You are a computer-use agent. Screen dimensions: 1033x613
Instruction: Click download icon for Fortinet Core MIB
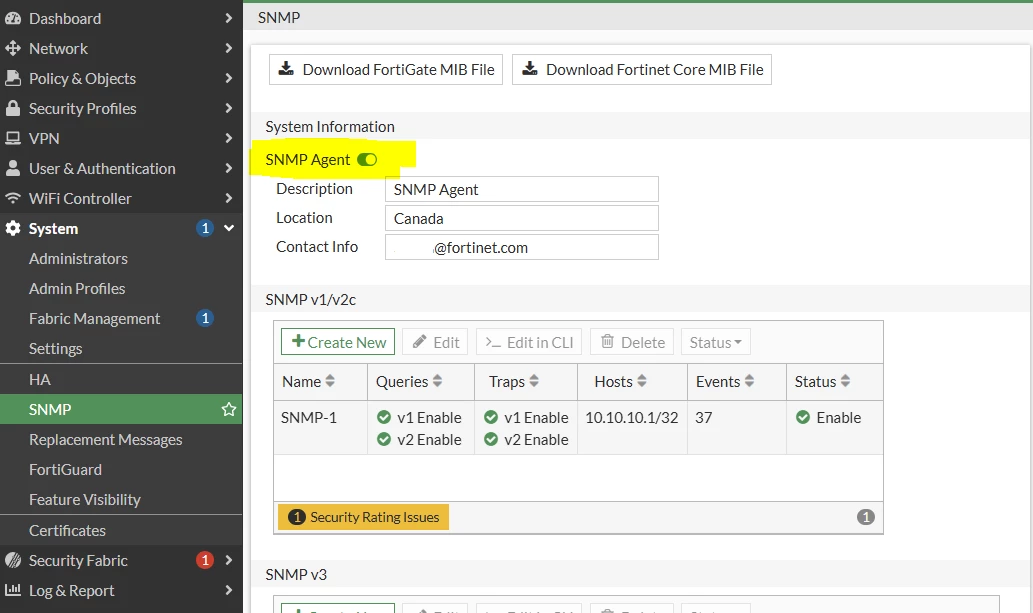pyautogui.click(x=530, y=69)
